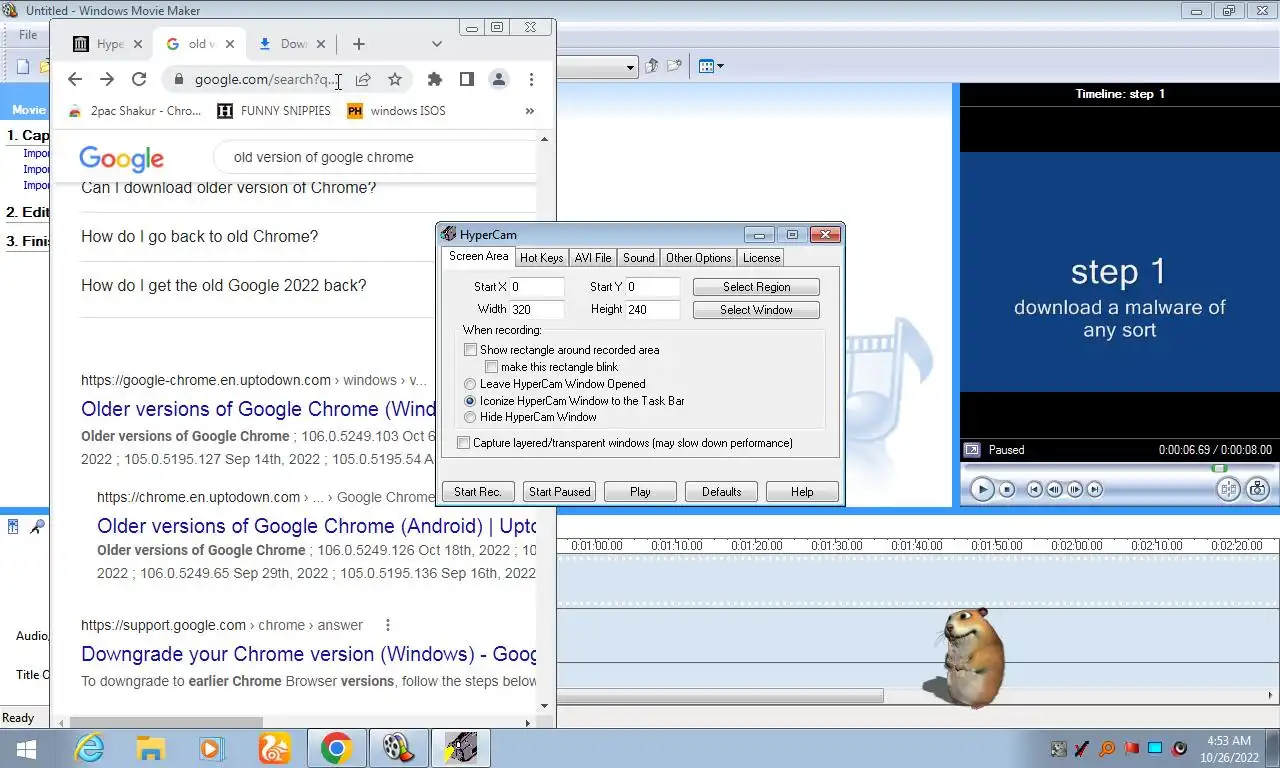The width and height of the screenshot is (1280, 768).
Task: Jump back with the preview's Back button
Action: click(x=1035, y=489)
